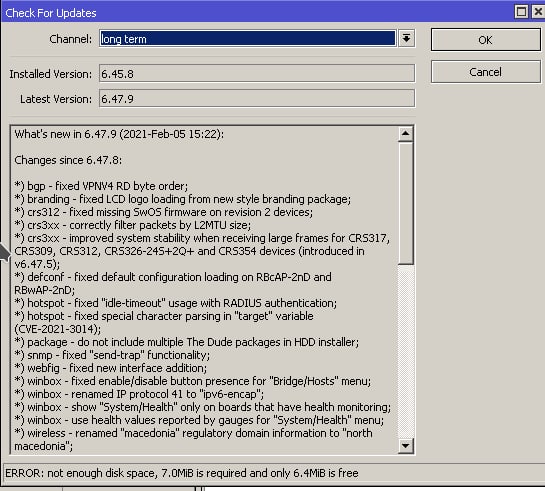This screenshot has width=545, height=491.
Task: Click the changelog scrollbar down arrow
Action: [406, 445]
